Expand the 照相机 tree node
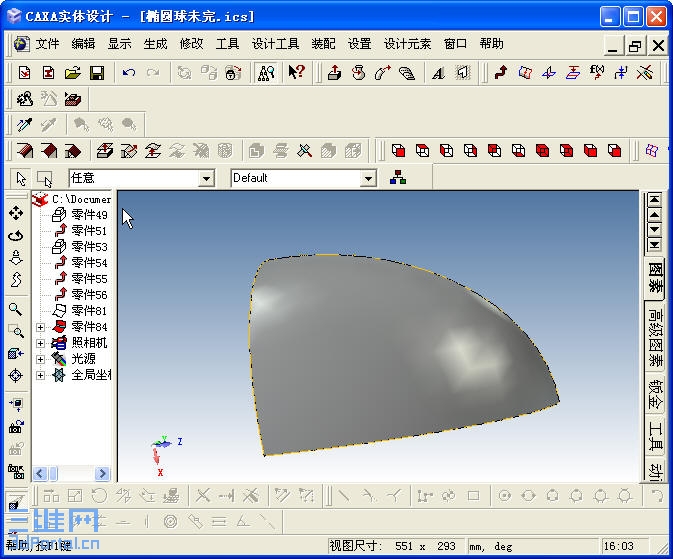 [x=40, y=343]
